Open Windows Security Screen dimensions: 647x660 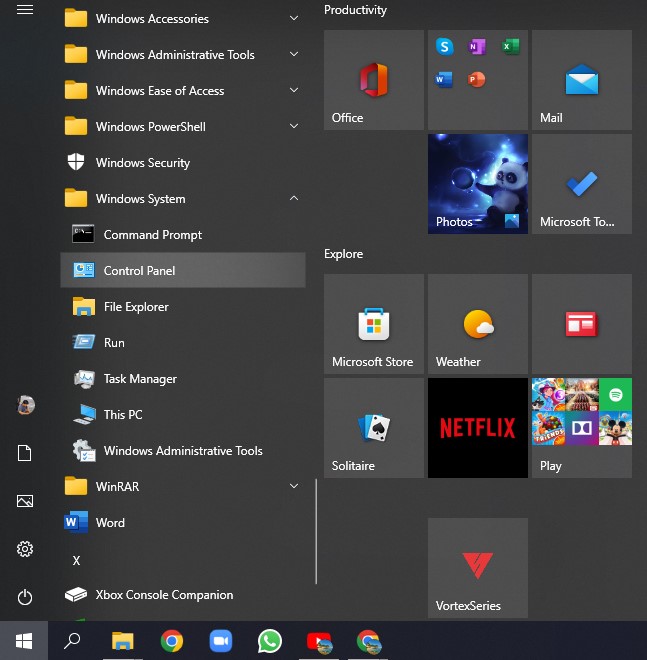183,162
